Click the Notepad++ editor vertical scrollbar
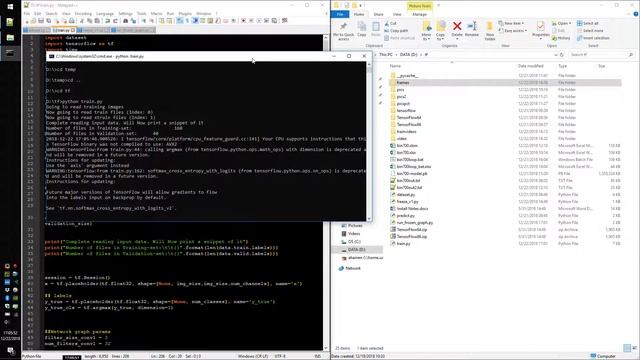640x360 pixels. click(x=326, y=192)
